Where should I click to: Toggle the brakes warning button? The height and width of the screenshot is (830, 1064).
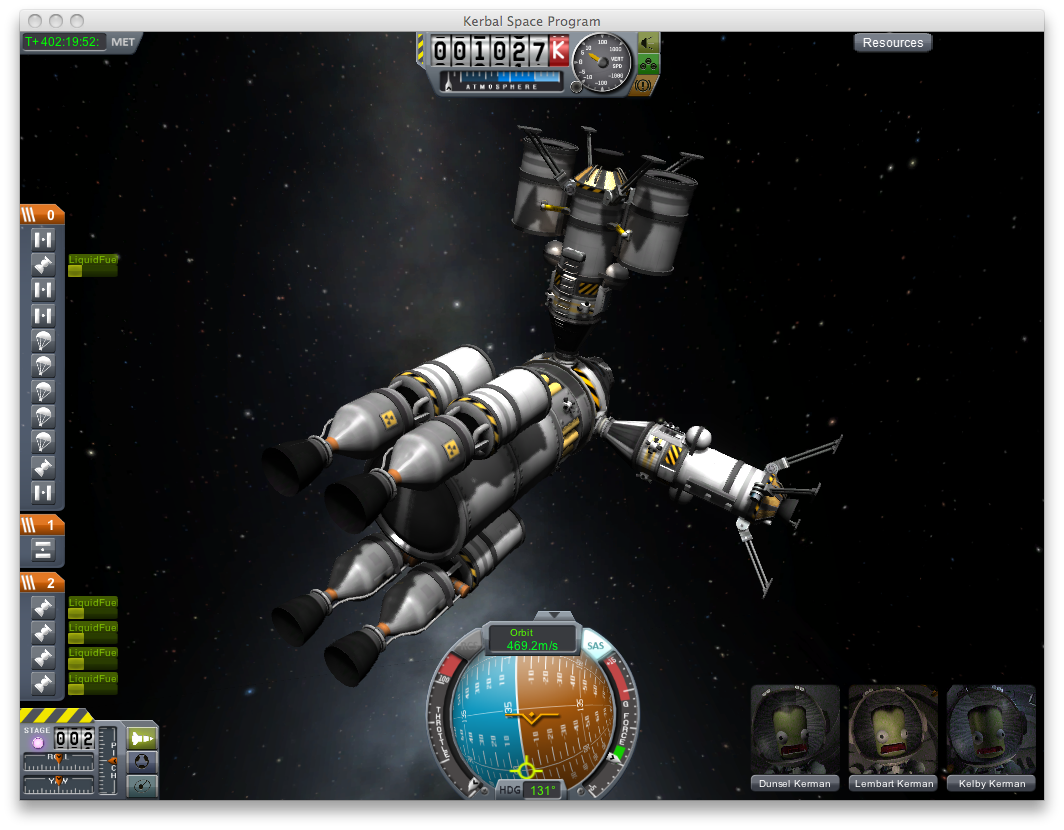tap(643, 86)
